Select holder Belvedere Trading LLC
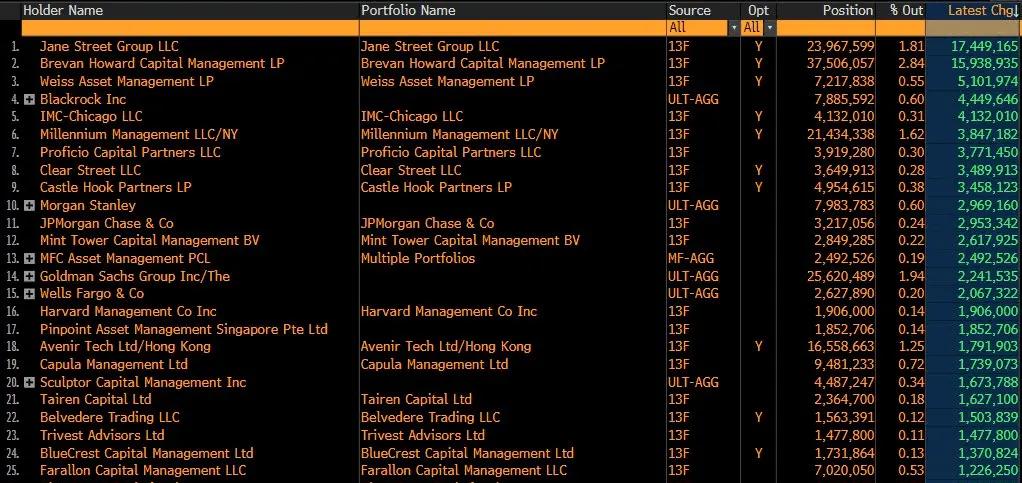The height and width of the screenshot is (483, 1022). (x=110, y=417)
